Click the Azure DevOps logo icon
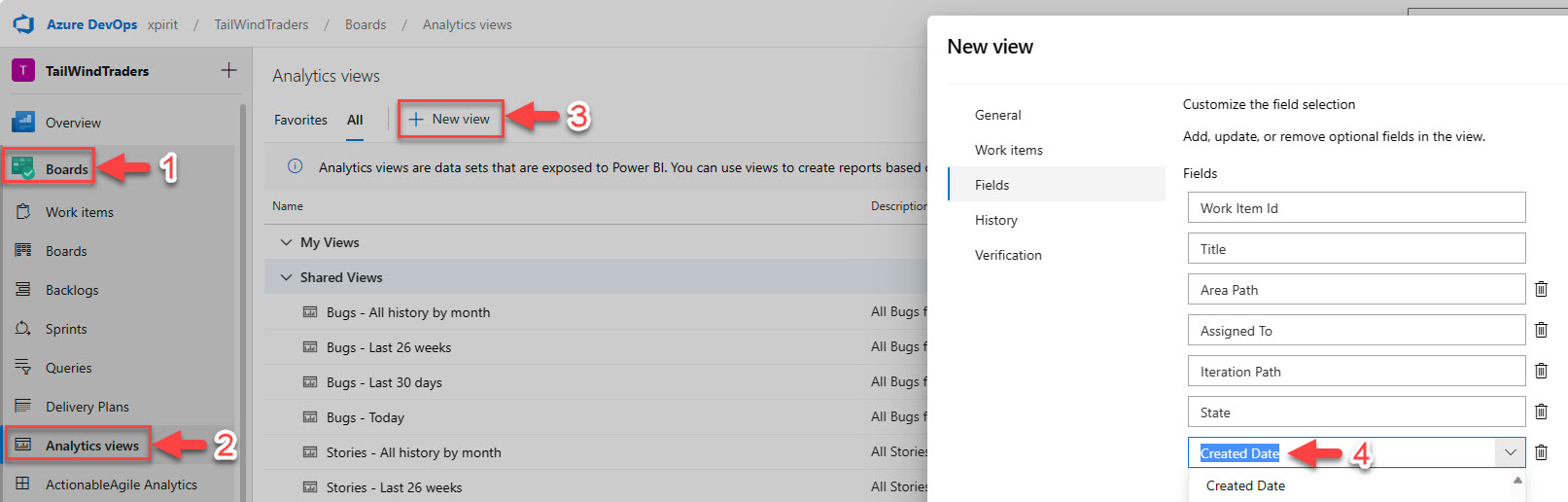Viewport: 1568px width, 502px height. 23,24
